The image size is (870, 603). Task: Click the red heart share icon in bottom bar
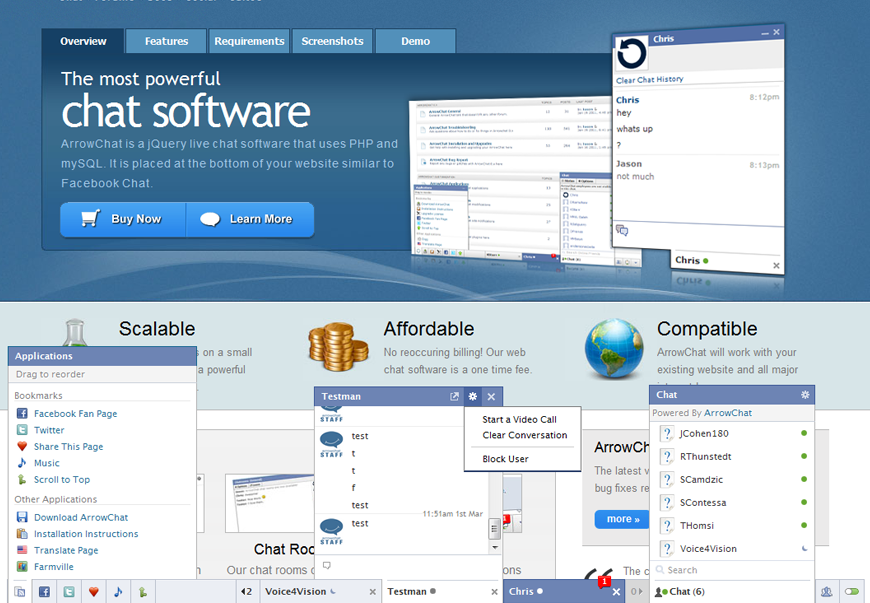pos(94,592)
